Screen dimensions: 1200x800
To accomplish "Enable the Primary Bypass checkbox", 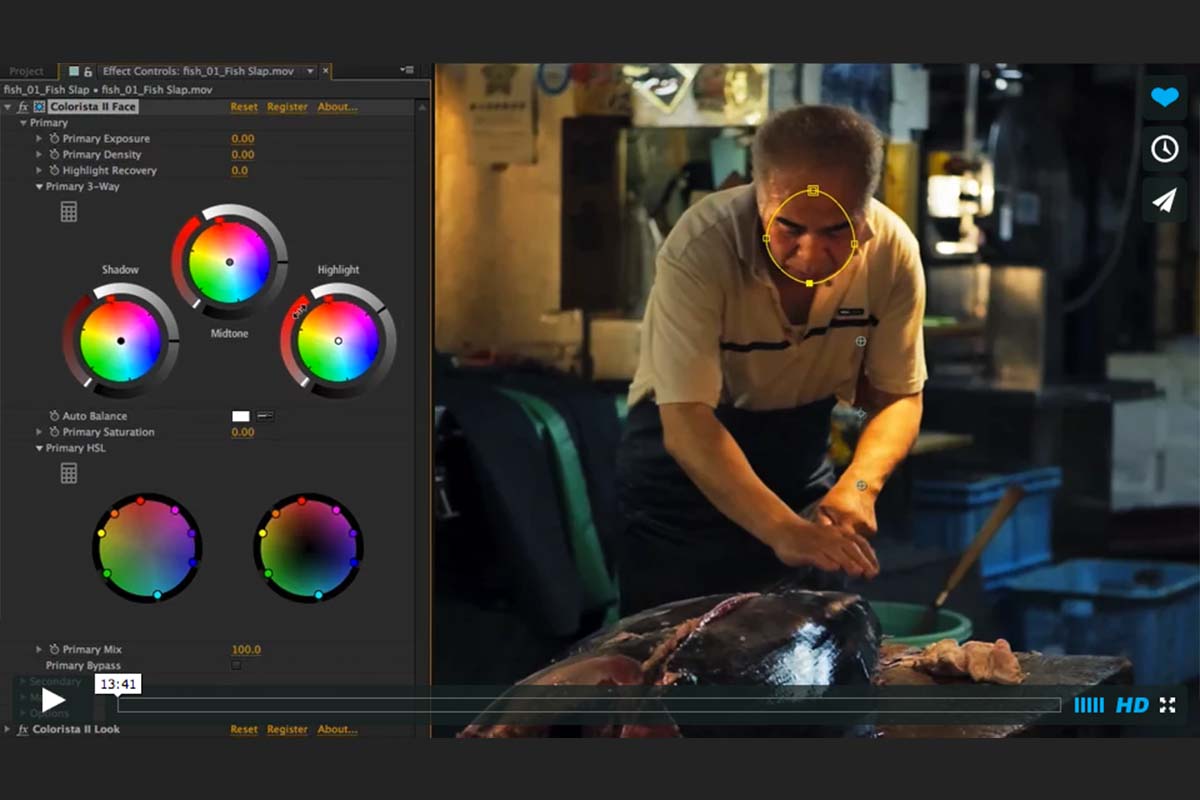I will pos(236,664).
